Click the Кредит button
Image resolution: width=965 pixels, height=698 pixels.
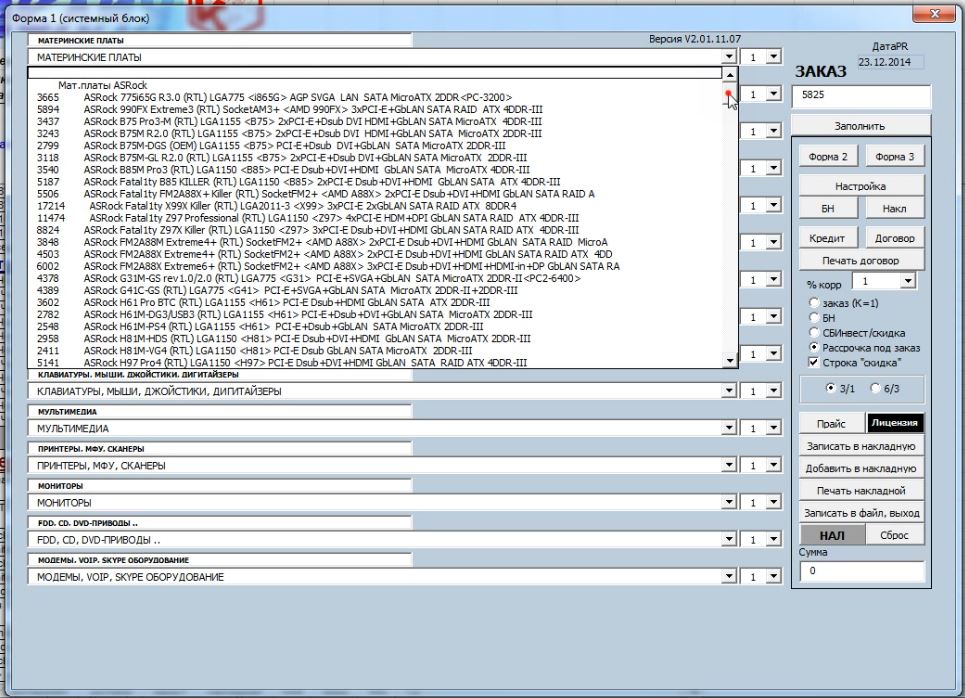(828, 238)
